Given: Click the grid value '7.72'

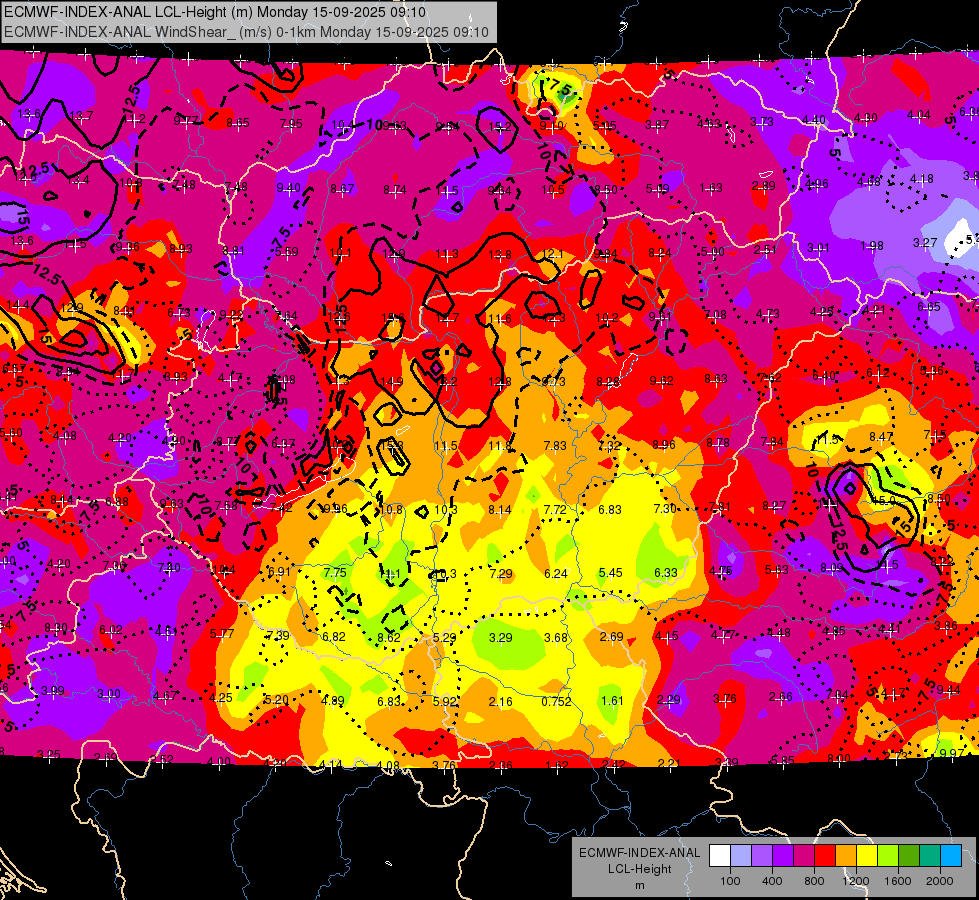Looking at the screenshot, I should [x=555, y=510].
